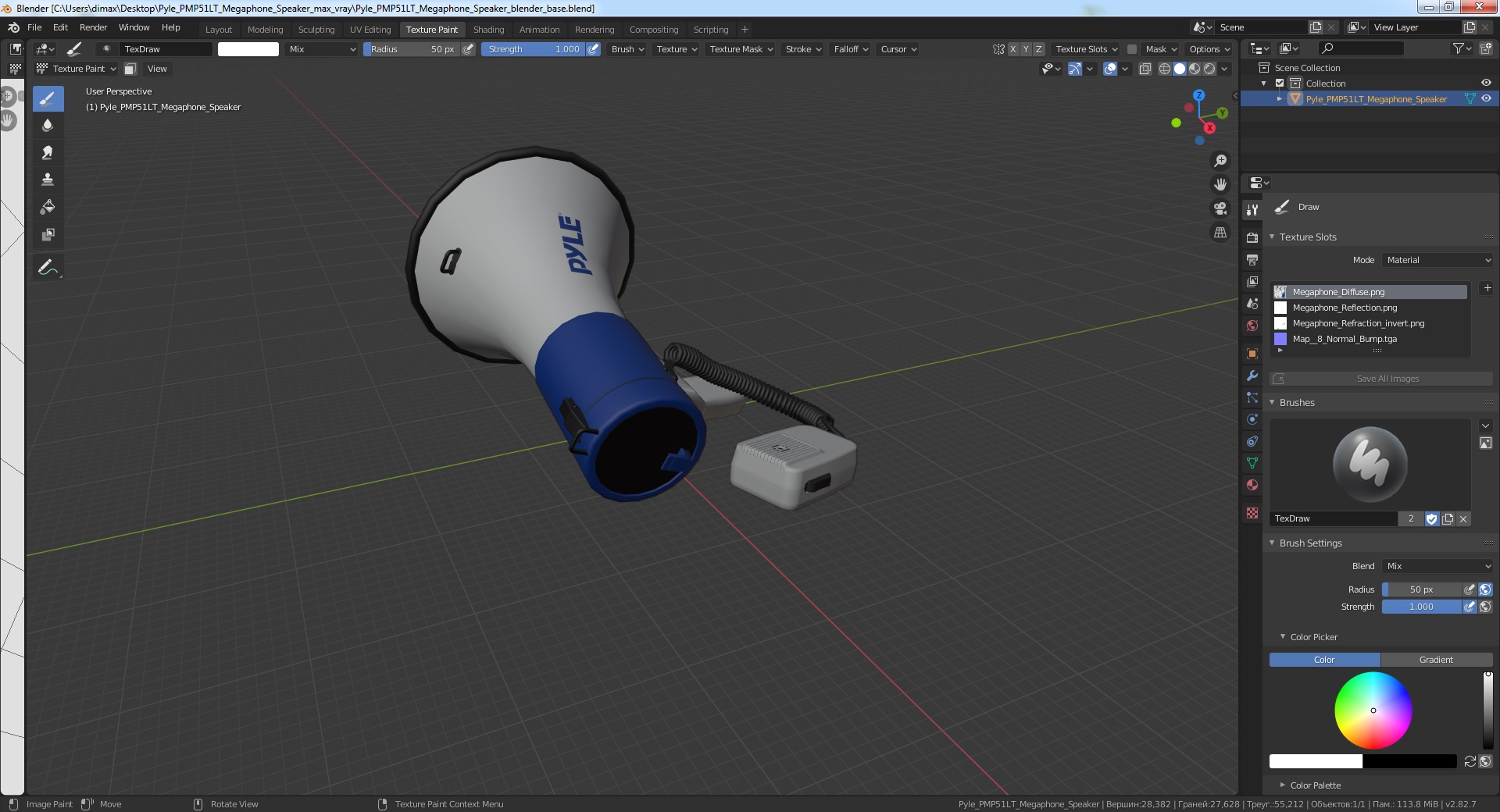Expand the Color Palette section
1500x812 pixels.
(1282, 785)
